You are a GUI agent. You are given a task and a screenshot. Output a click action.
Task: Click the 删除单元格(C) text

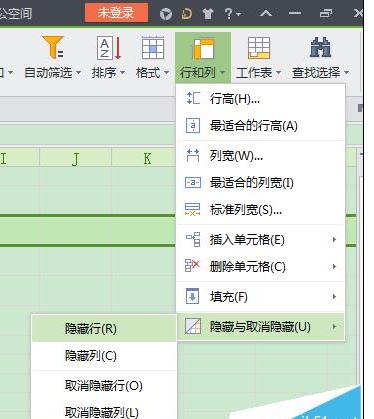tap(248, 267)
